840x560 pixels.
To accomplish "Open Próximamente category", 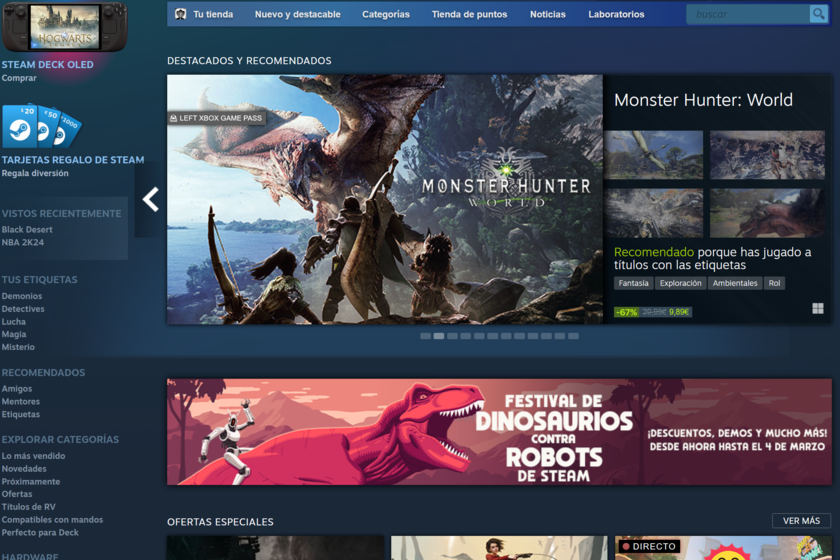I will [31, 481].
